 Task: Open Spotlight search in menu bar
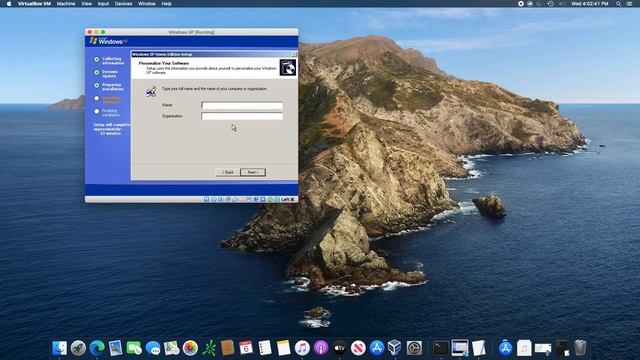click(618, 4)
